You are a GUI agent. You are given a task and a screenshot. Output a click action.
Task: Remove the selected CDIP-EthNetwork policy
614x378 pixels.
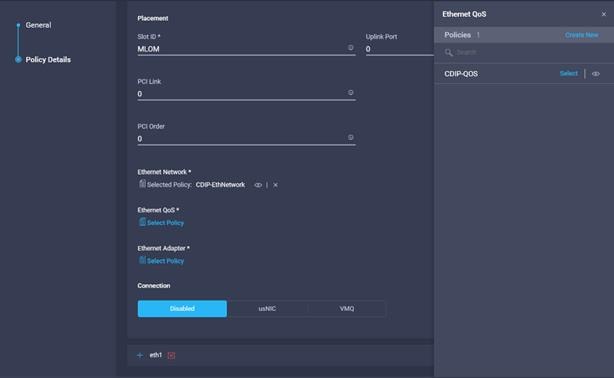275,185
